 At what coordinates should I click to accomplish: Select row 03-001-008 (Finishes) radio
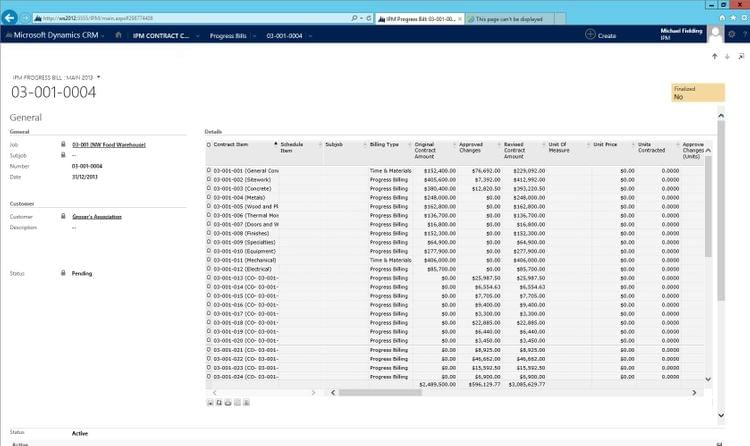(209, 233)
